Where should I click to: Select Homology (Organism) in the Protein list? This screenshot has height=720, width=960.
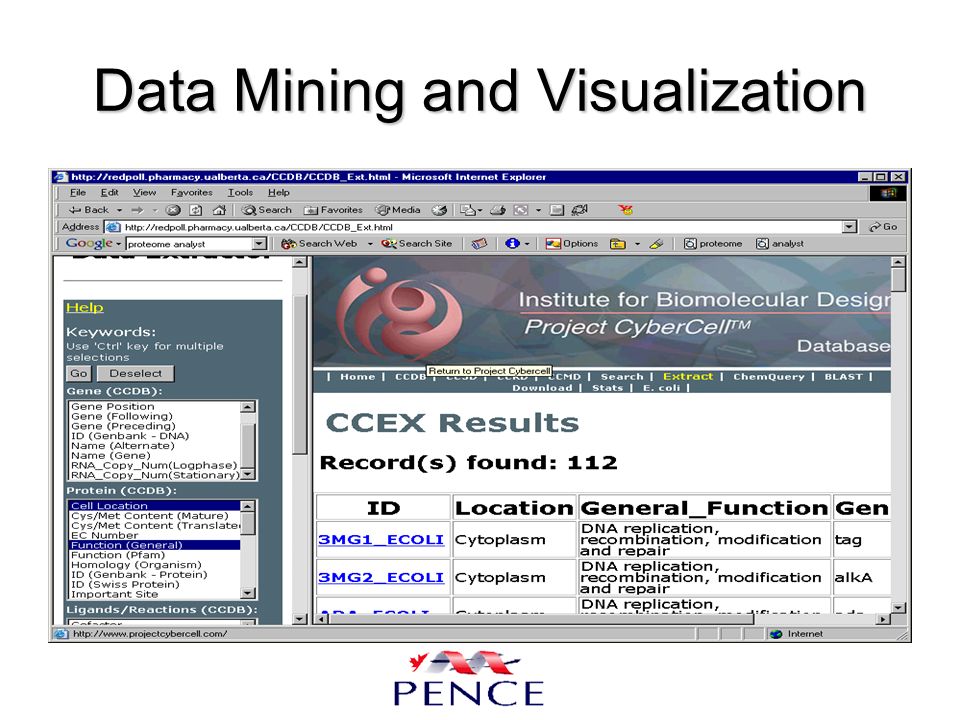(x=154, y=564)
